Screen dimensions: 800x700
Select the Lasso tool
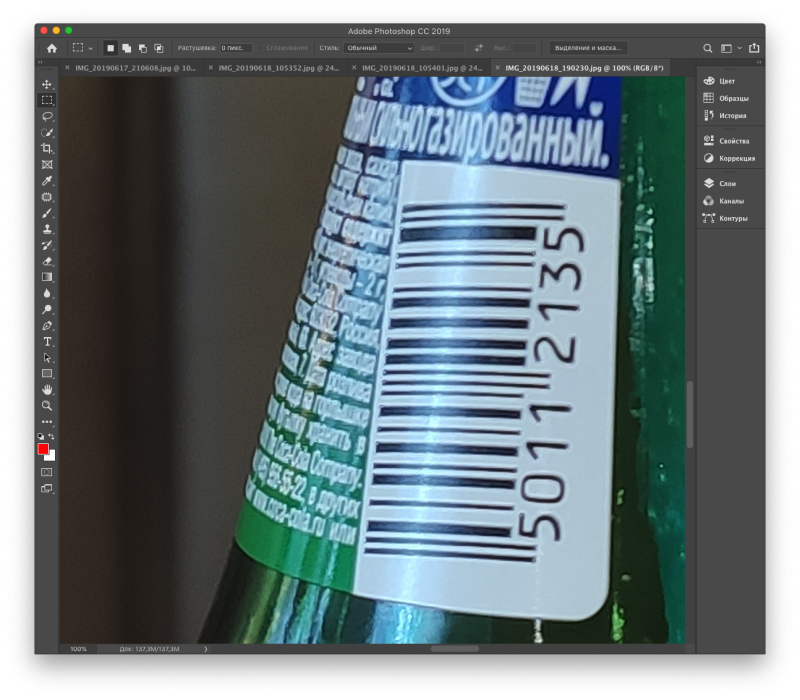[x=47, y=116]
